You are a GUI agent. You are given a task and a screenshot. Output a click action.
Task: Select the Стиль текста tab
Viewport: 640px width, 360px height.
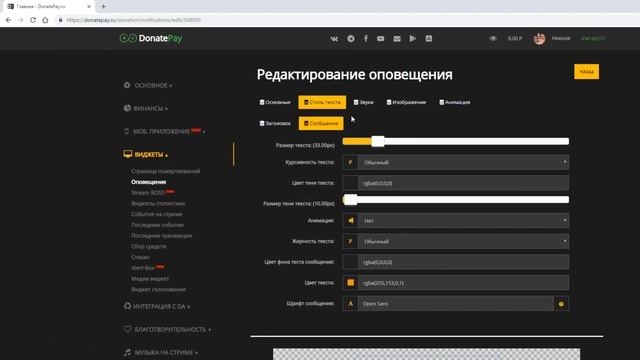click(322, 102)
